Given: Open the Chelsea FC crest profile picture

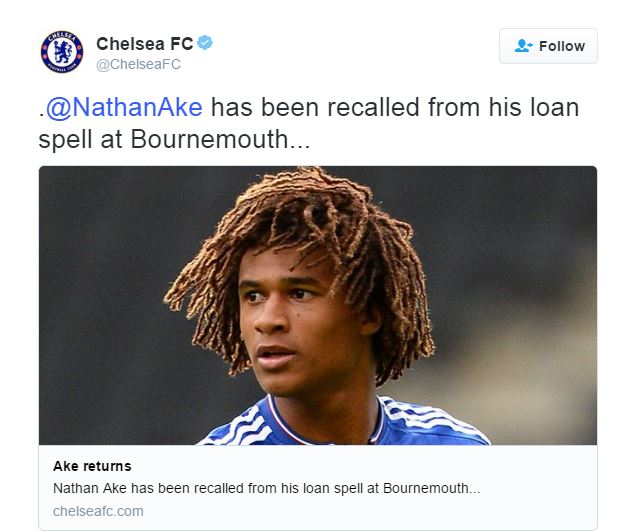Looking at the screenshot, I should 62,52.
